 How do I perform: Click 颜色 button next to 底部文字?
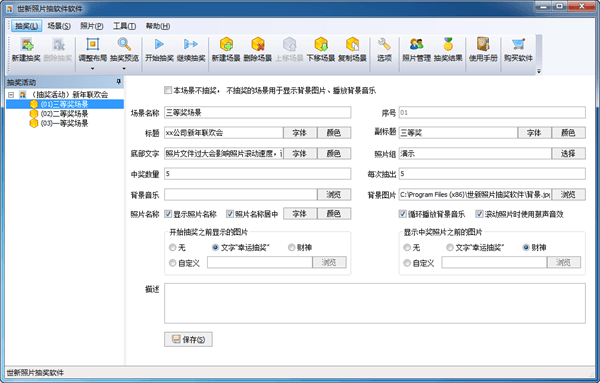[334, 153]
